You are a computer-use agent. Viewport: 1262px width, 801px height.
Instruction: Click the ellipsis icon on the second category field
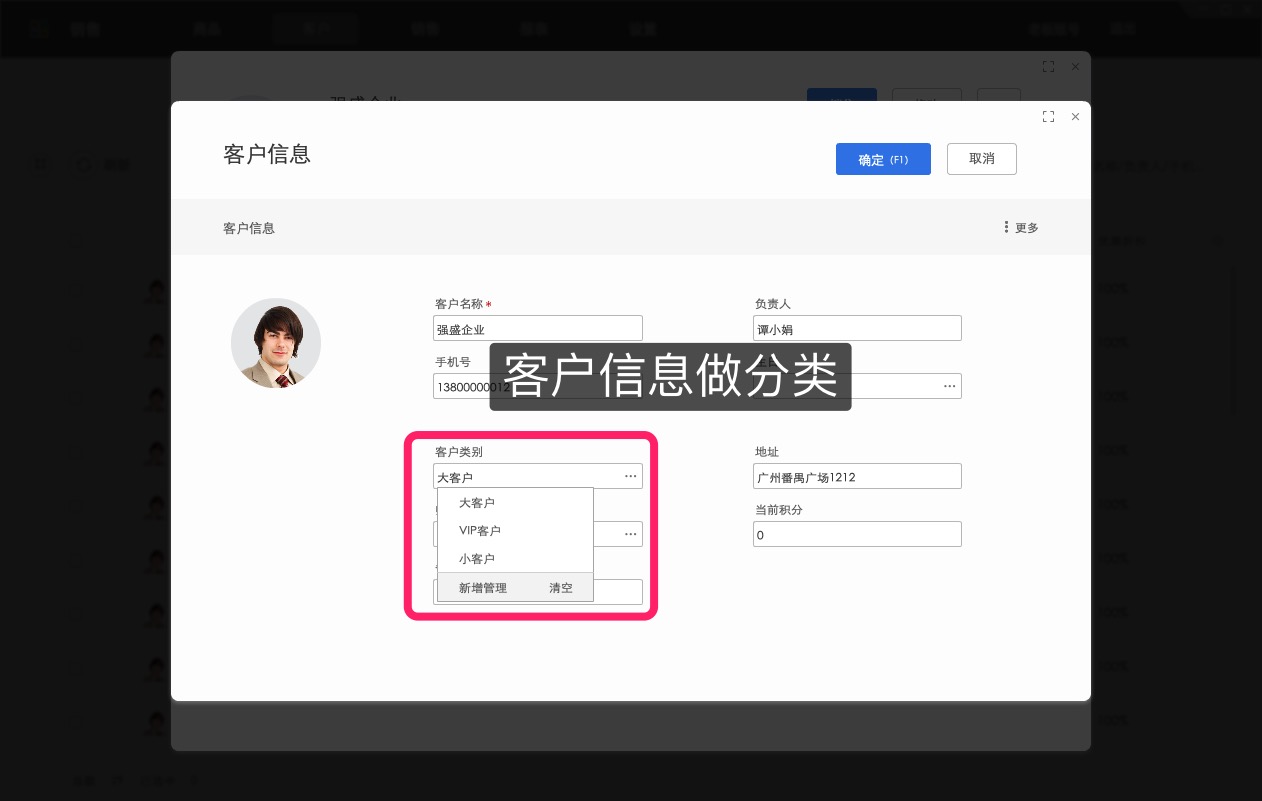click(x=630, y=533)
